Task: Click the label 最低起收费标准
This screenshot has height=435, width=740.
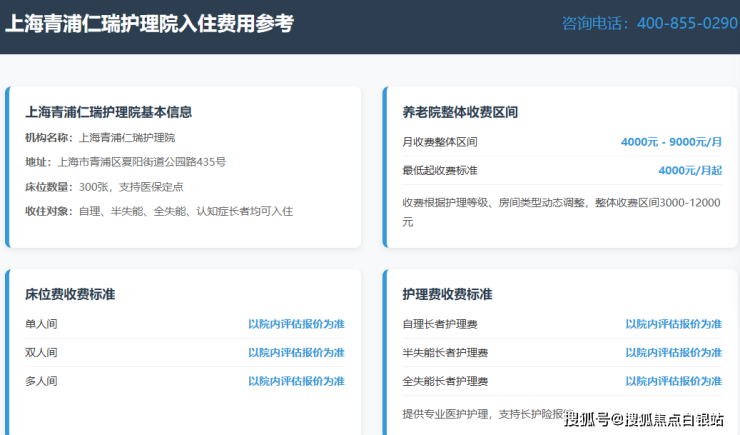Action: tap(440, 170)
